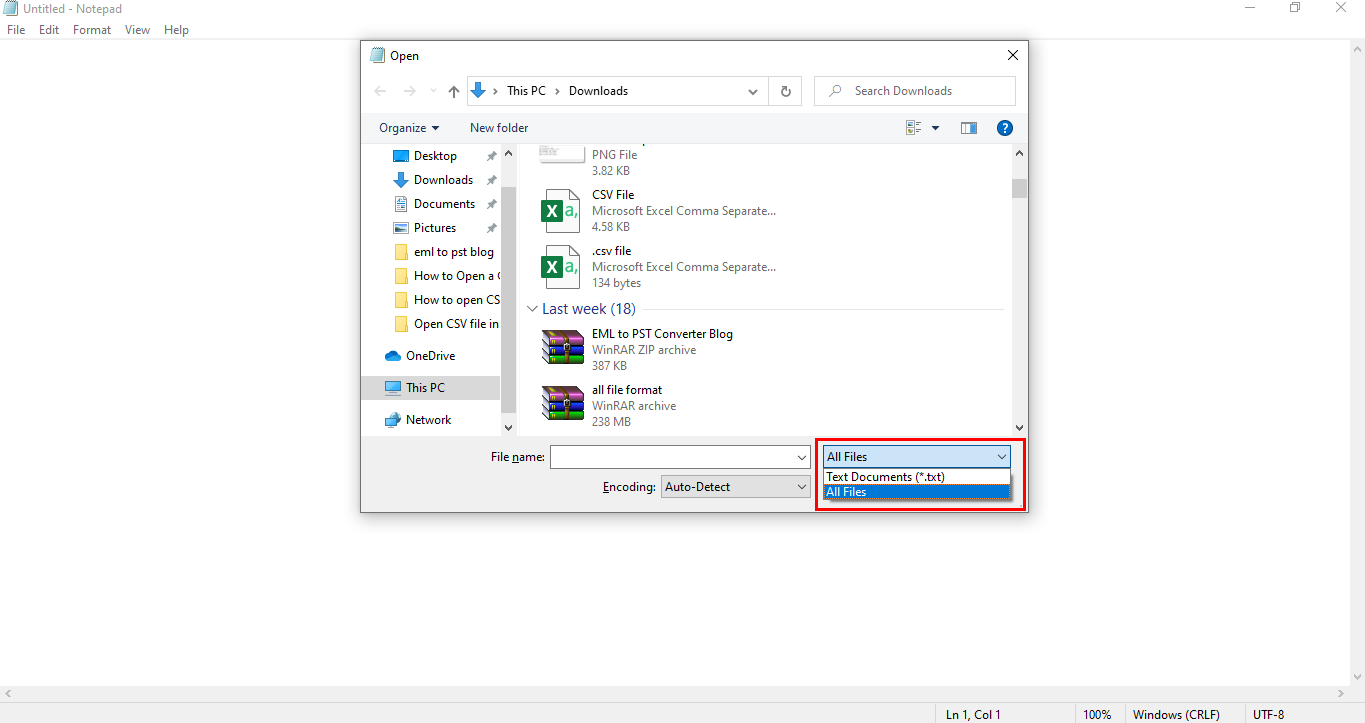Select the WinRAR icon for EML to PST Converter Blog
Image resolution: width=1365 pixels, height=723 pixels.
[563, 348]
